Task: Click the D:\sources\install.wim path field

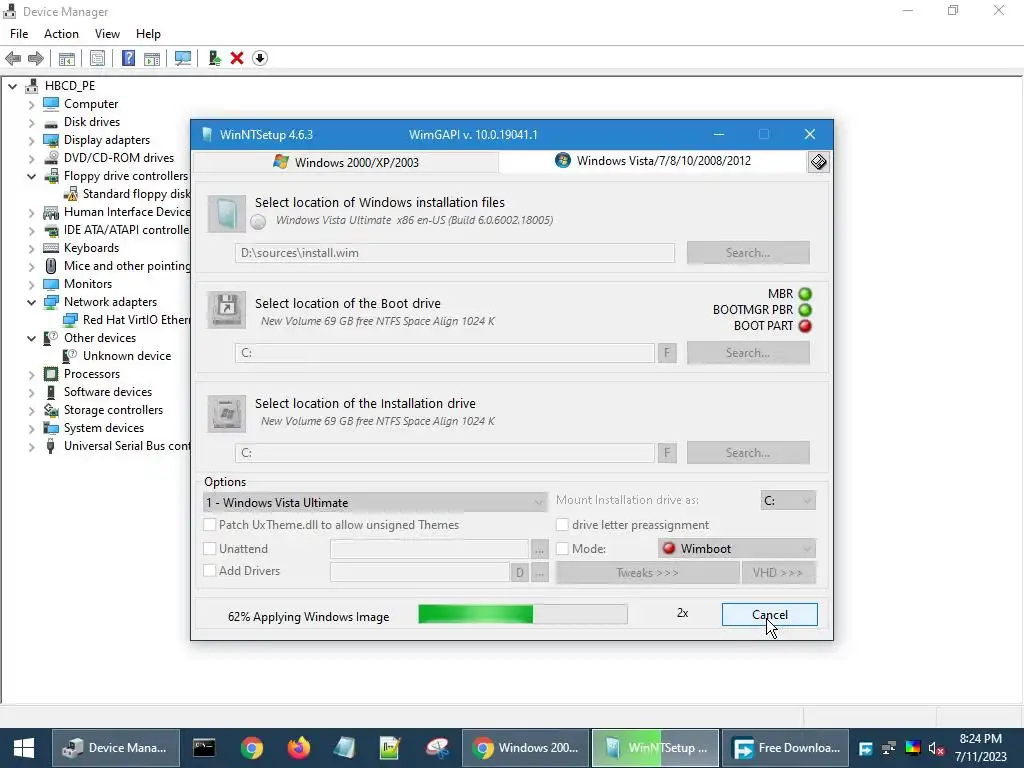Action: 455,253
